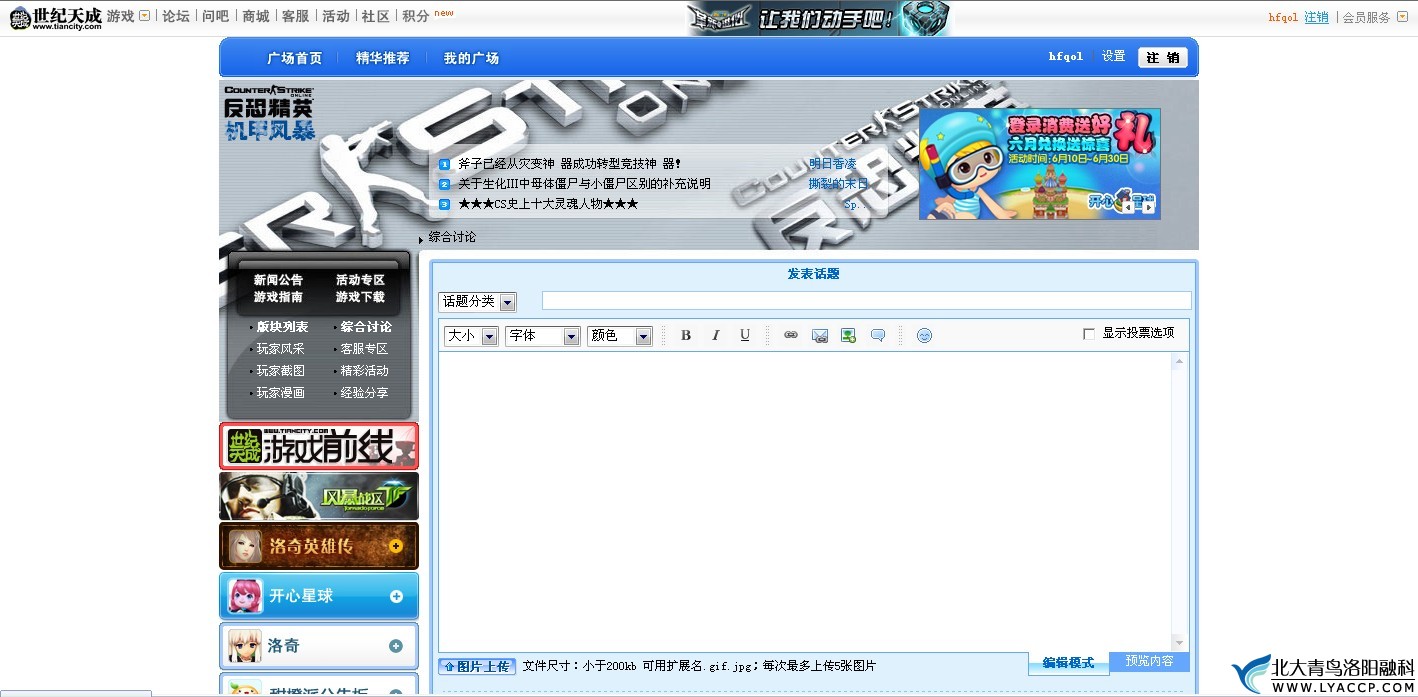1418x697 pixels.
Task: Click the top 让我们动手吧 advertisement banner
Action: click(x=818, y=18)
